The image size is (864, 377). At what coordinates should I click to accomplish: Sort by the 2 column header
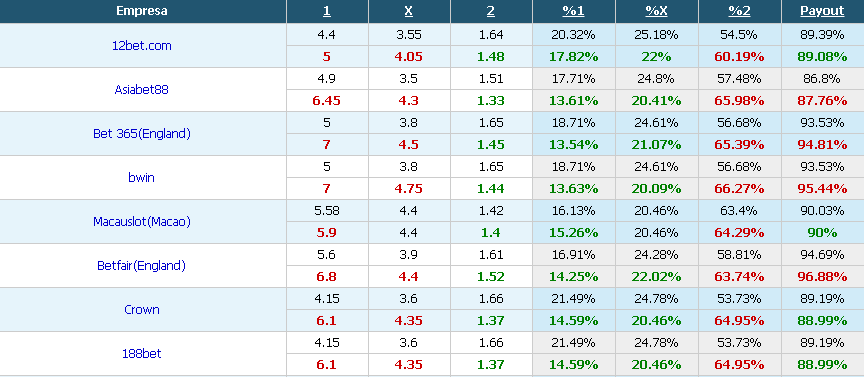[x=492, y=11]
